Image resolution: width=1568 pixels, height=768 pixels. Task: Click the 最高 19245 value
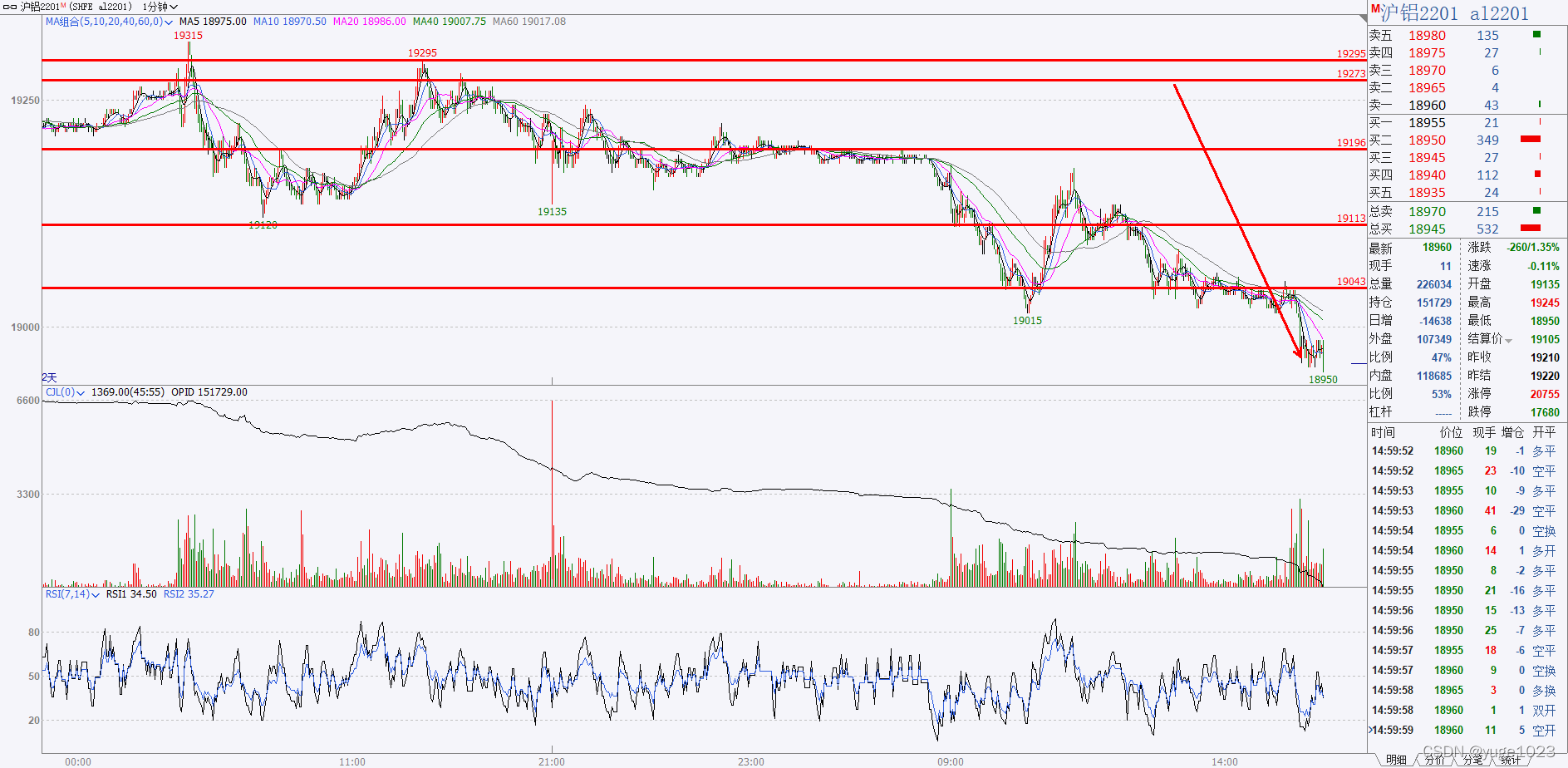coord(1545,303)
